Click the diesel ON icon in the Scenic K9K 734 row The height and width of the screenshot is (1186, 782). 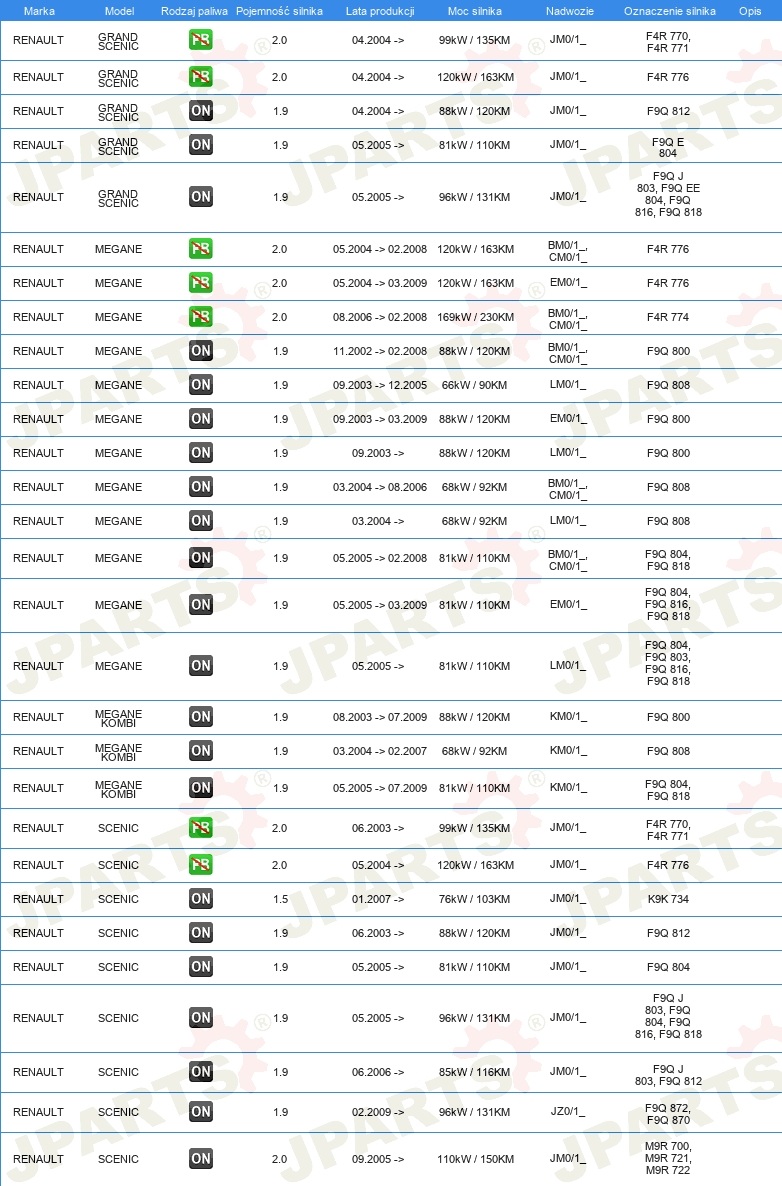click(200, 899)
